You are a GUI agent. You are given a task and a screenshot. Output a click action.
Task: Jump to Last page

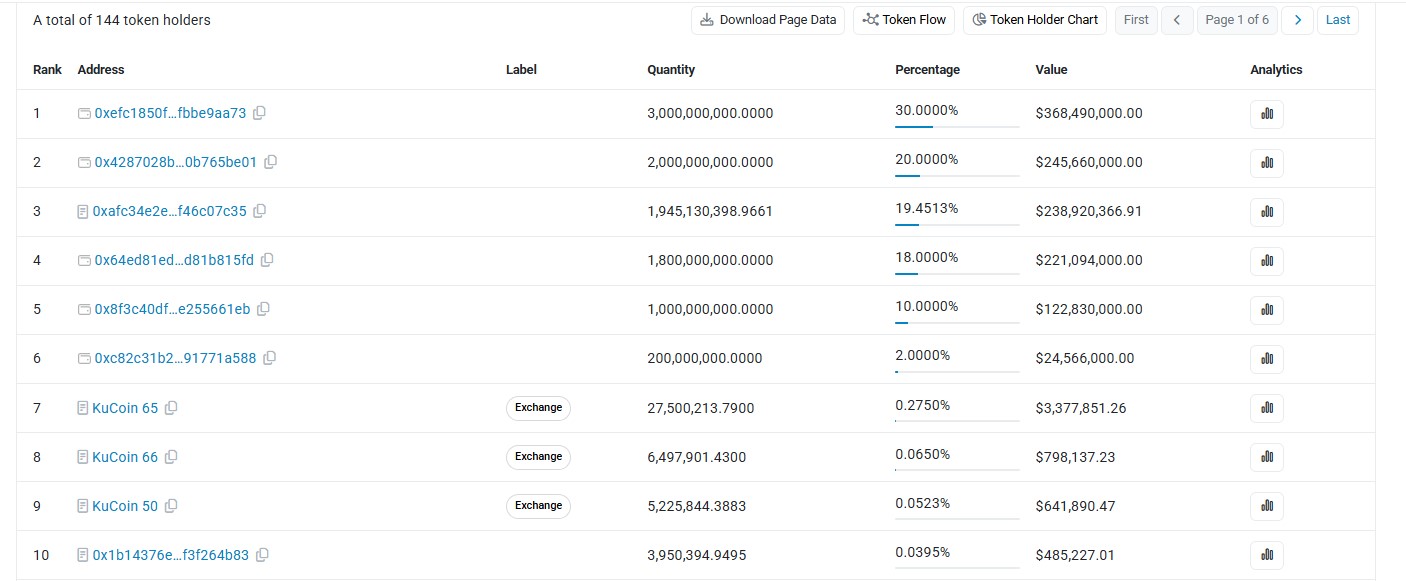tap(1338, 20)
